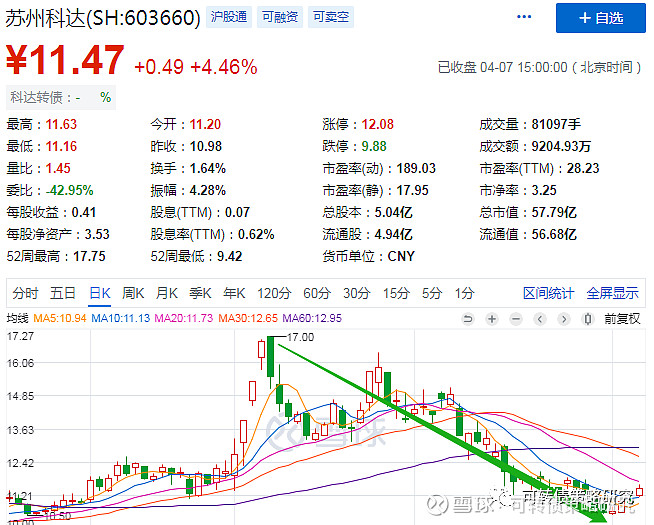Image resolution: width=654 pixels, height=525 pixels.
Task: Click the 量比 value 1.45
Action: 58,168
